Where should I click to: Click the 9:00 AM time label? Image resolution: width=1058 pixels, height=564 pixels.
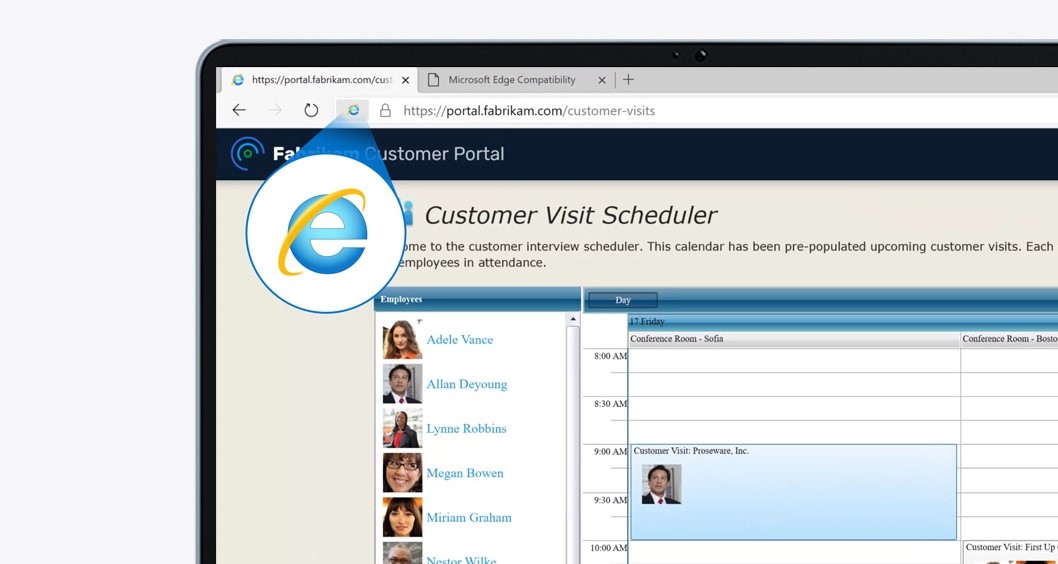pyautogui.click(x=610, y=451)
